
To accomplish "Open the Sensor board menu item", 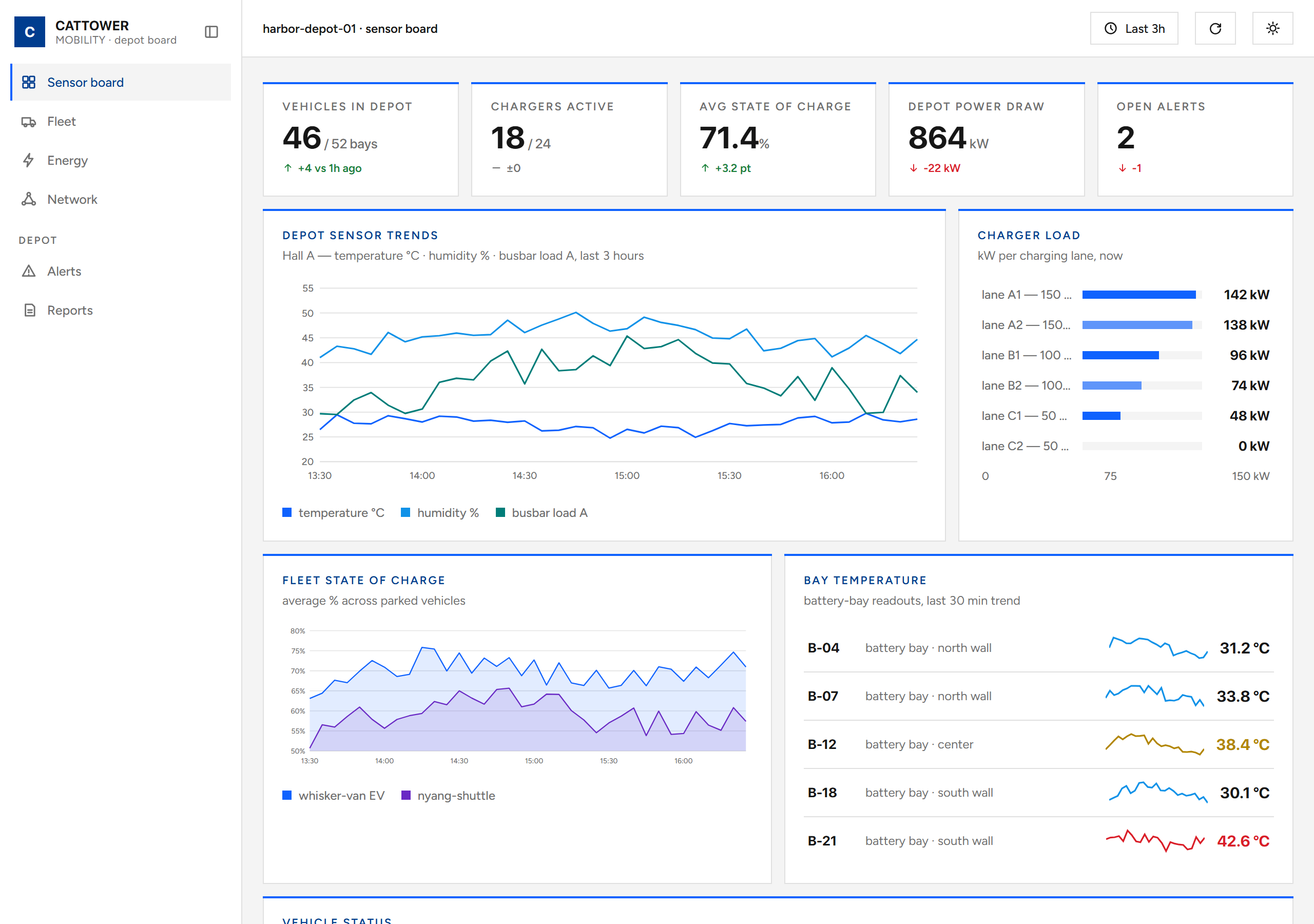I will tap(121, 83).
